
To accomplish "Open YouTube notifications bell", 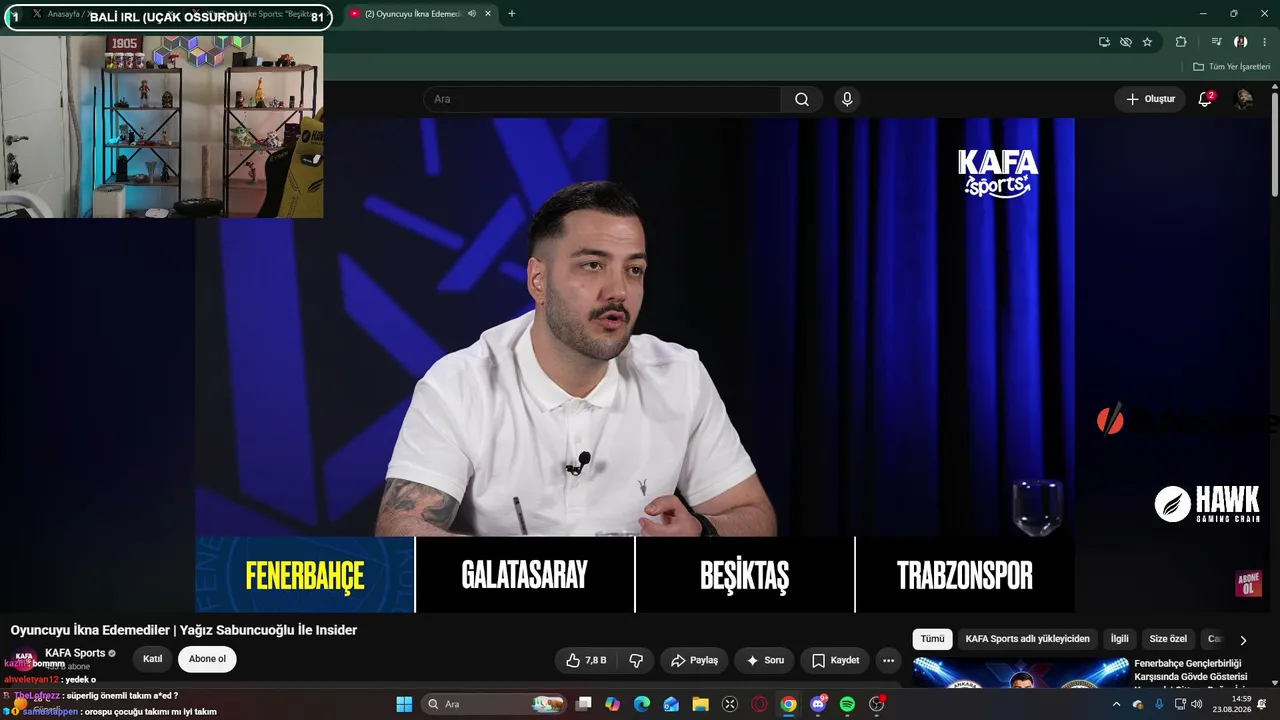I will (x=1205, y=99).
